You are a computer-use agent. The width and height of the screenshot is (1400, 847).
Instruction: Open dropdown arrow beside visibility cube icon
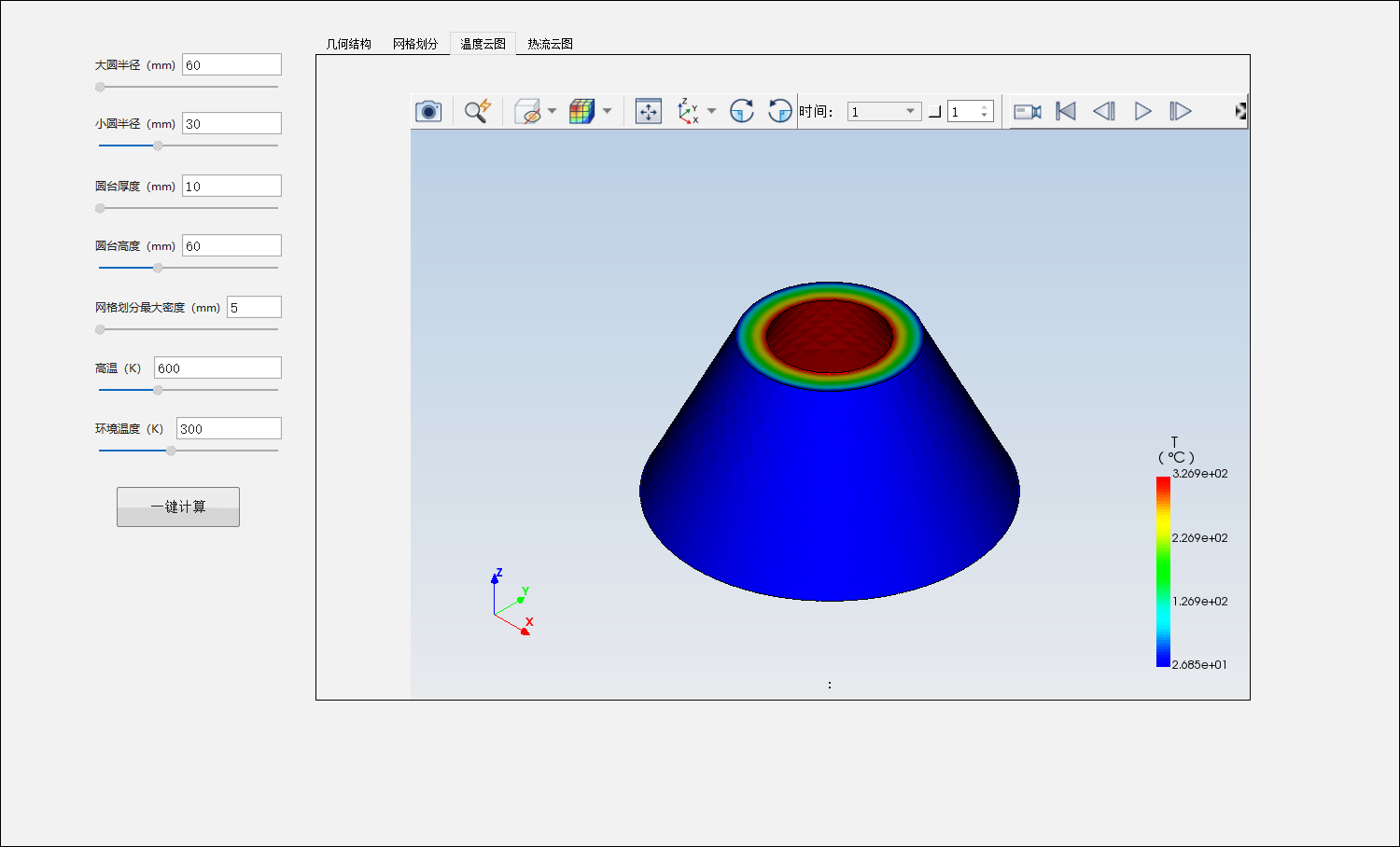[552, 111]
